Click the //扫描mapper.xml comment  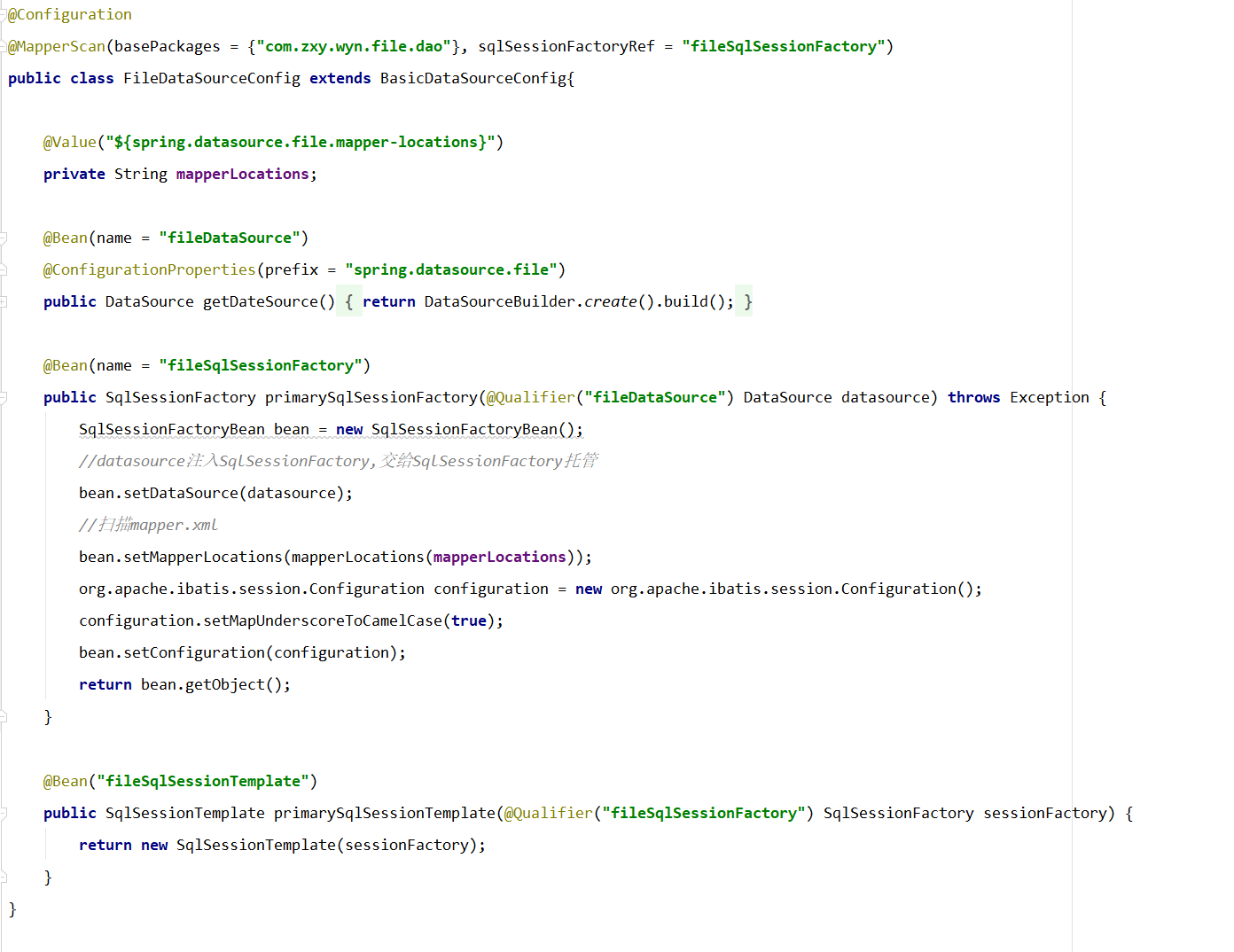[x=148, y=525]
